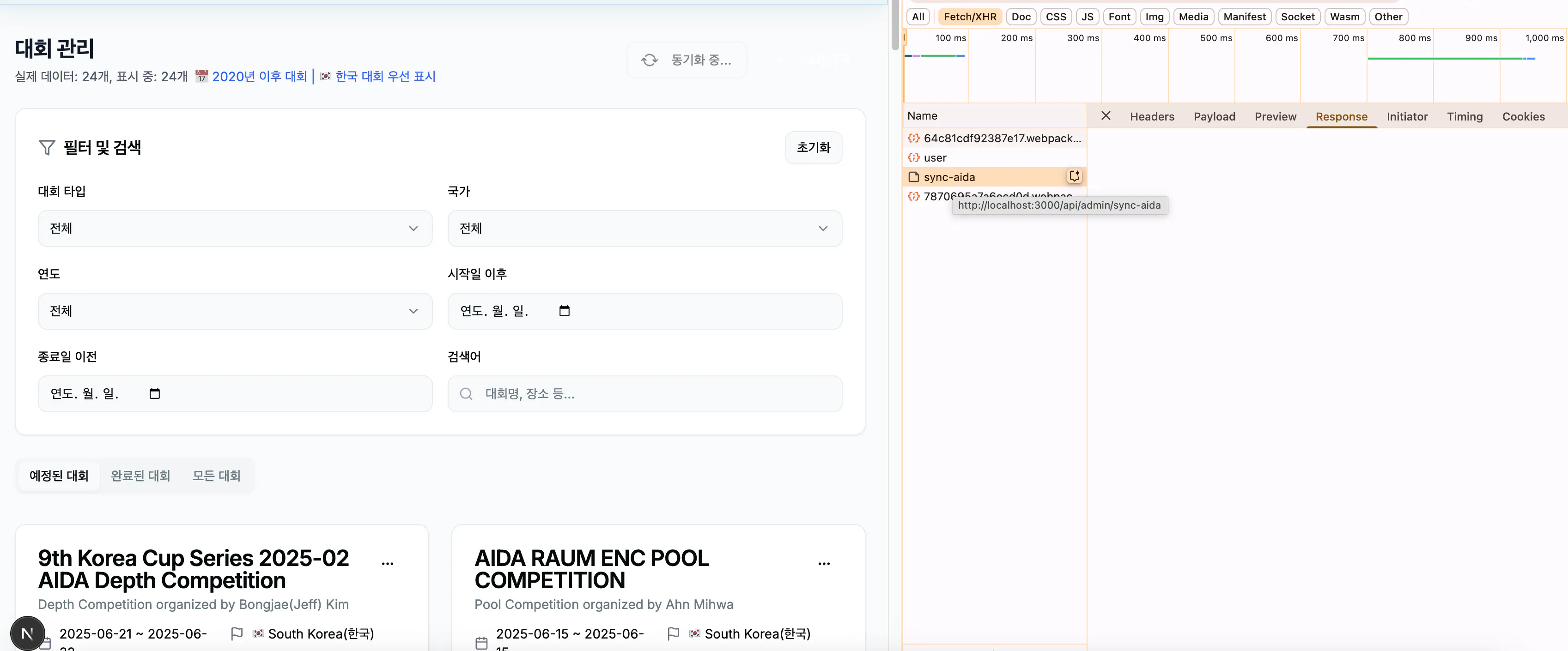Image resolution: width=1568 pixels, height=651 pixels.
Task: Switch to the 모든 대회 tab
Action: [x=217, y=475]
